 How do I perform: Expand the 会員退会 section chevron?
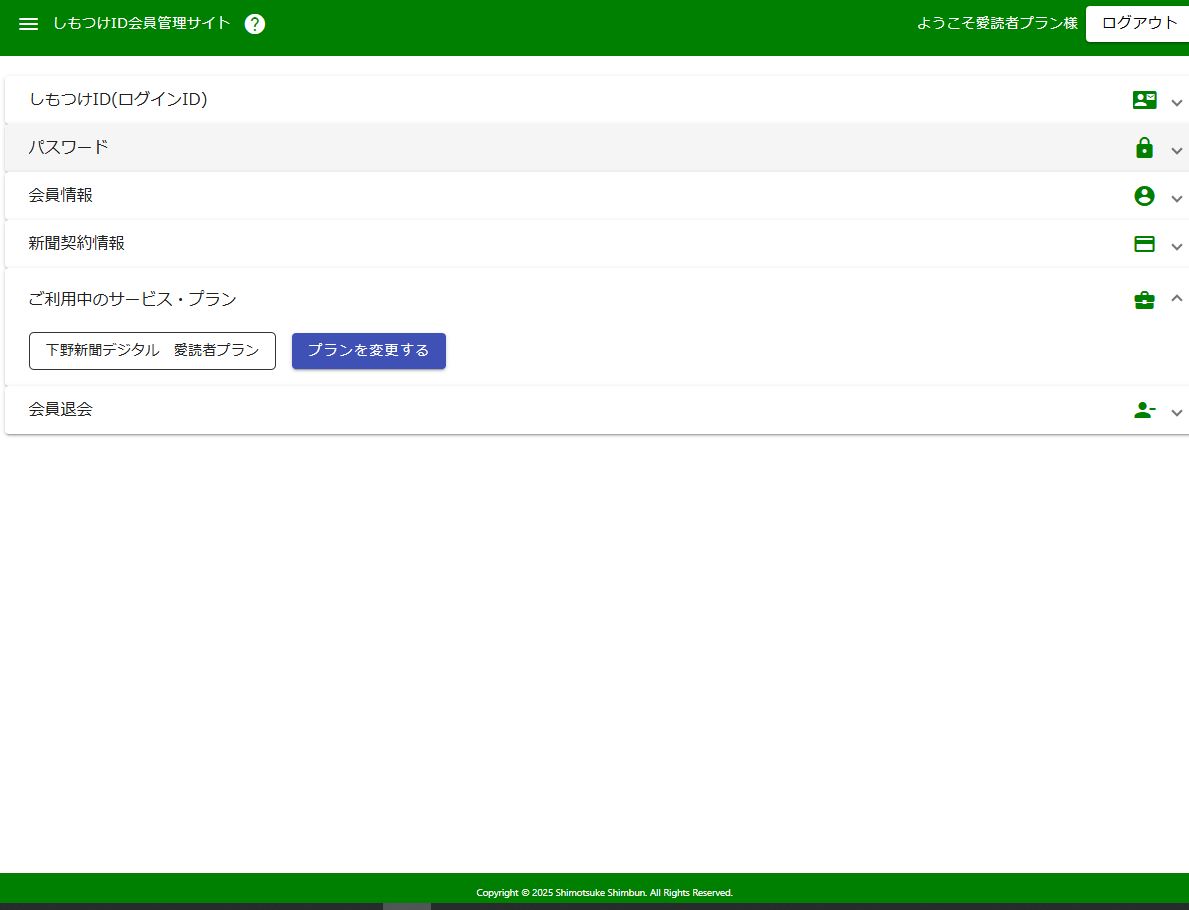(x=1177, y=413)
